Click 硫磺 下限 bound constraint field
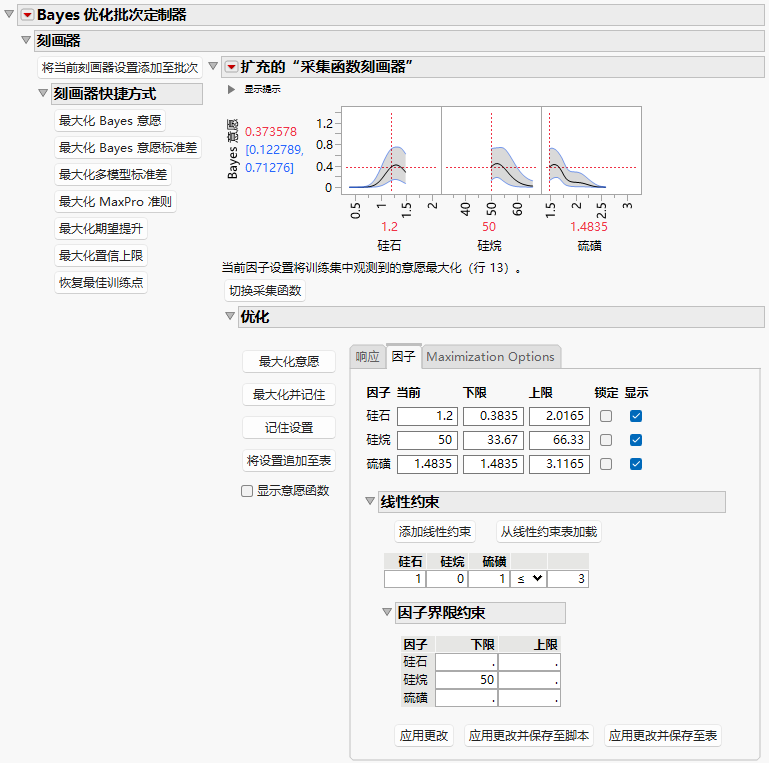This screenshot has width=769, height=763. 466,698
